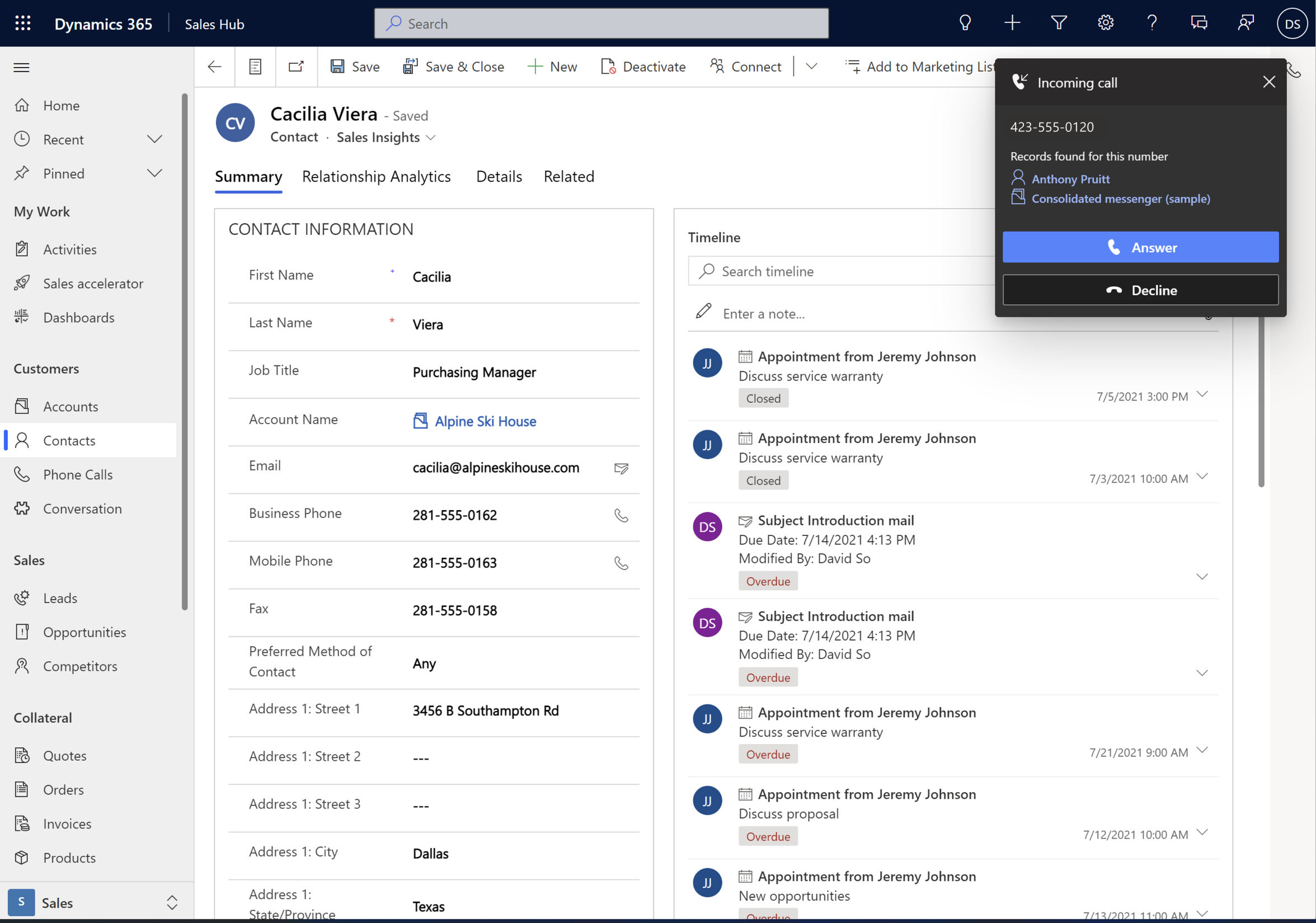Click the Consolidated messenger sample link
This screenshot has height=923, width=1316.
click(1120, 198)
